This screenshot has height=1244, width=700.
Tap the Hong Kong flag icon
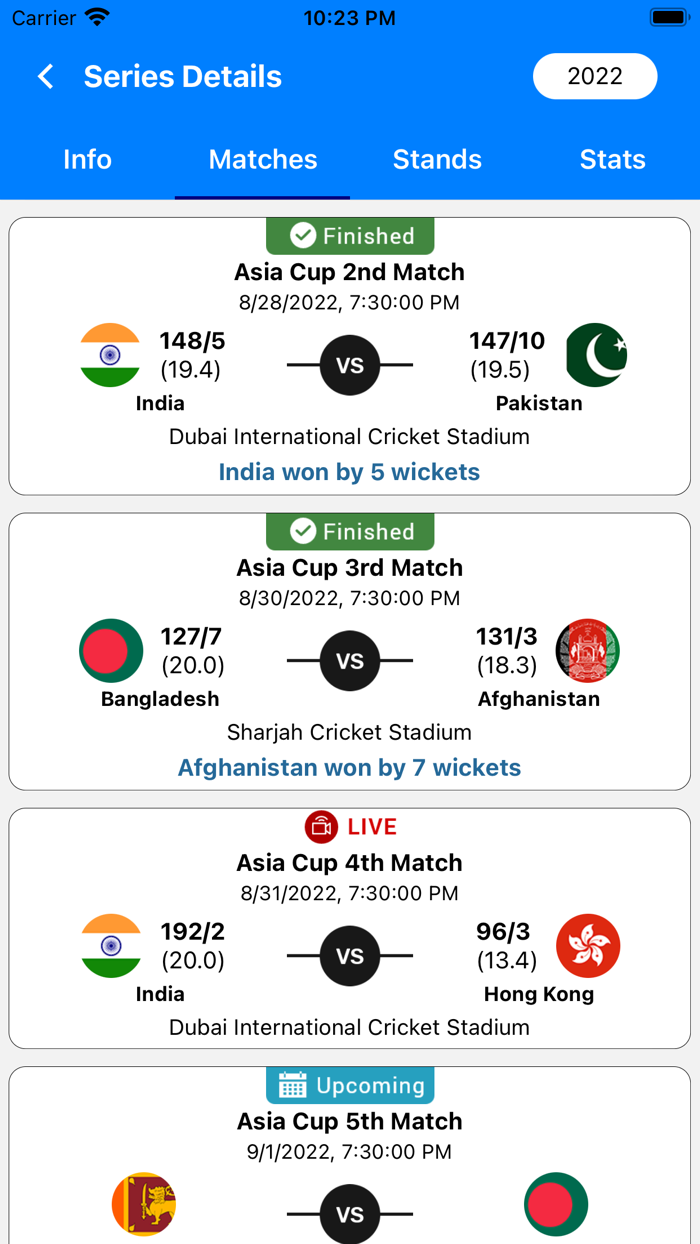pos(588,945)
